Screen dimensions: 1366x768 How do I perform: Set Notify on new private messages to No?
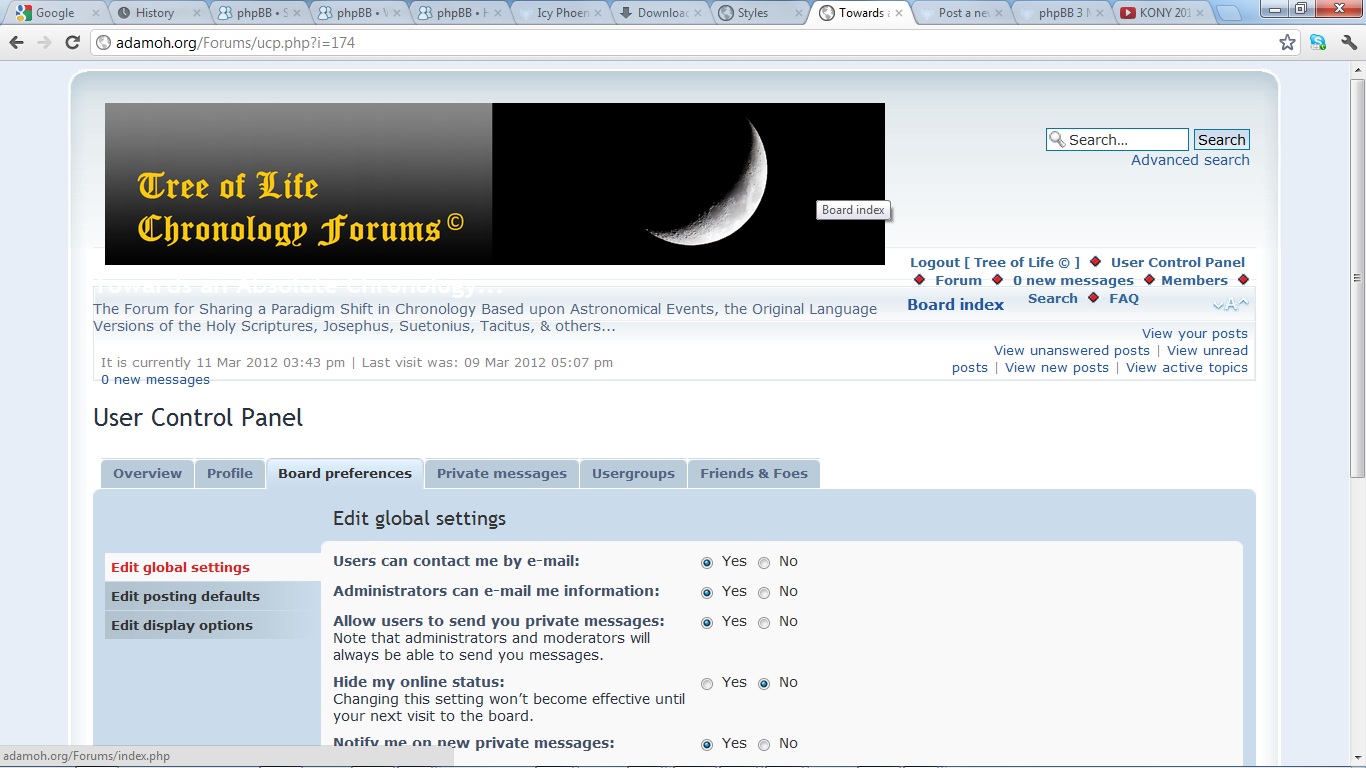pos(764,745)
